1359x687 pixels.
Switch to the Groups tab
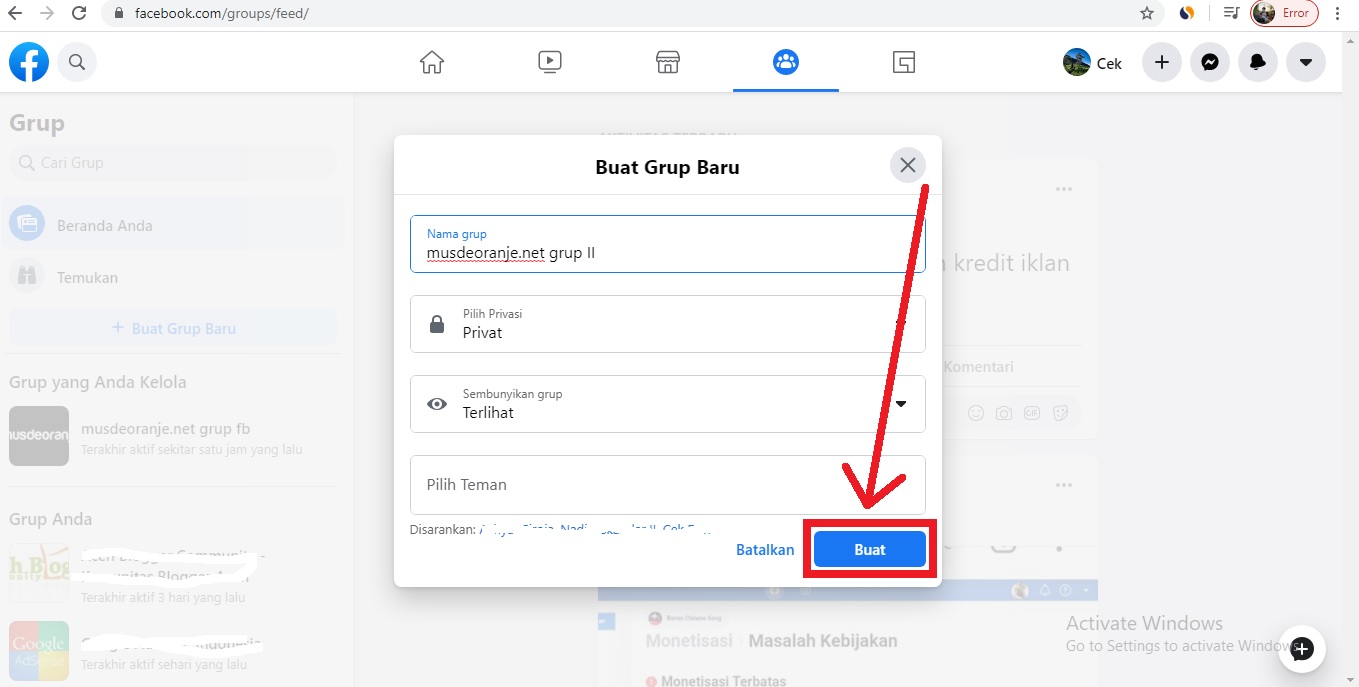pyautogui.click(x=785, y=61)
